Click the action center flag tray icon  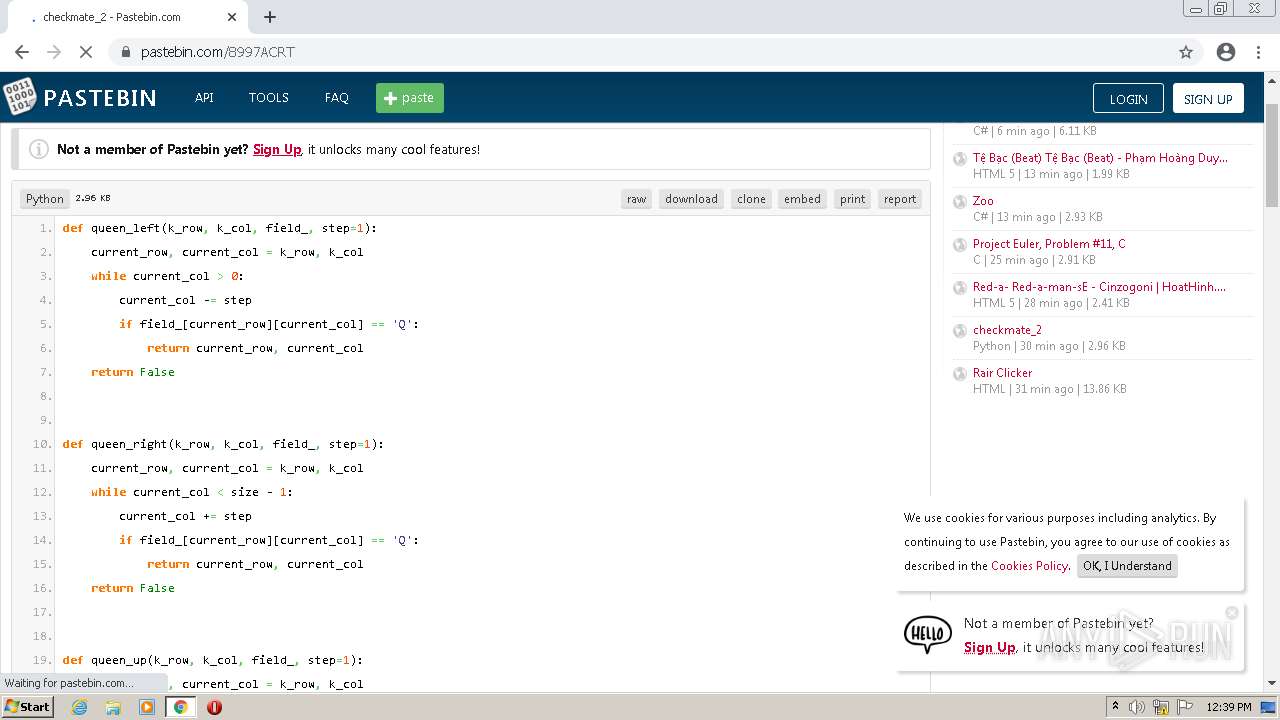(1185, 707)
